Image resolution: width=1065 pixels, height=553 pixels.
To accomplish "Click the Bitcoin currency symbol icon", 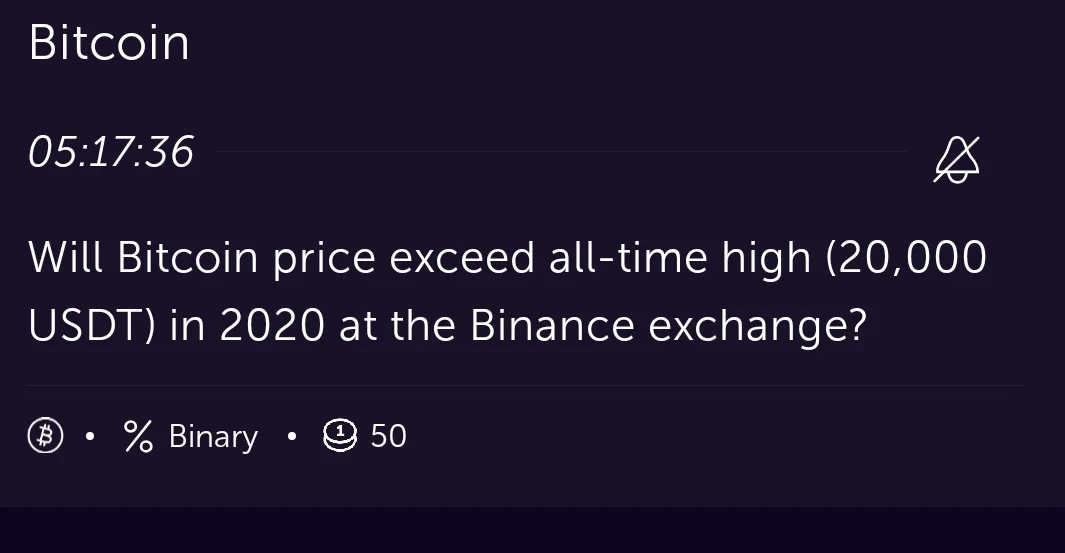I will pyautogui.click(x=46, y=435).
